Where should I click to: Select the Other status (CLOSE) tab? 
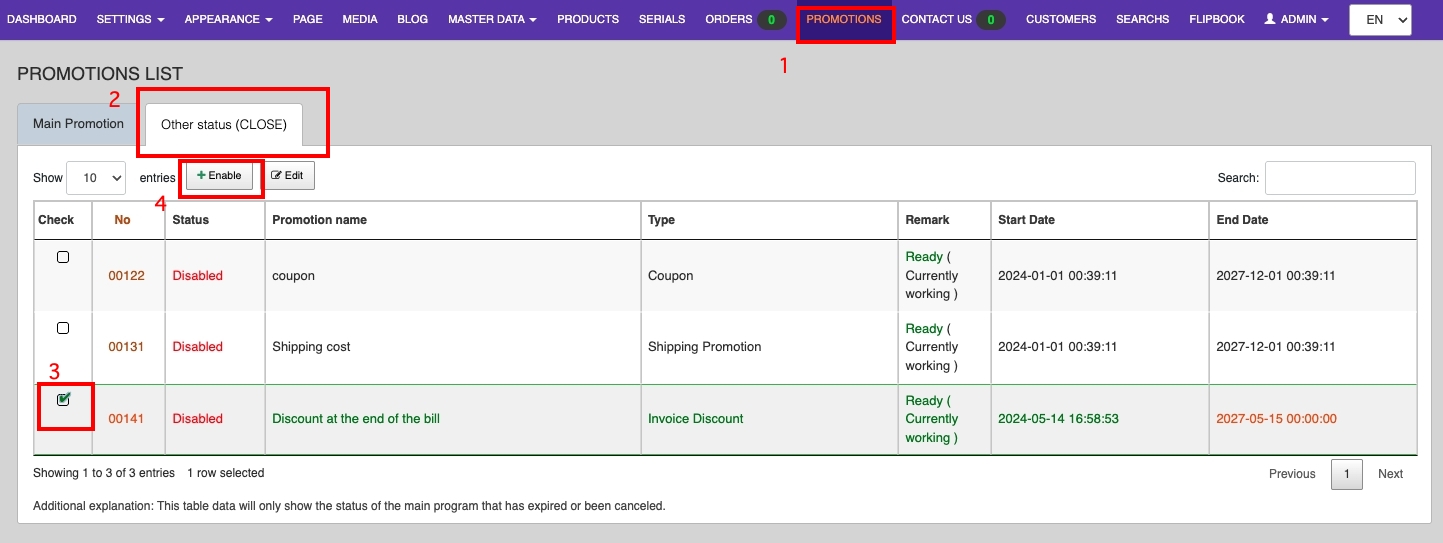tap(224, 125)
